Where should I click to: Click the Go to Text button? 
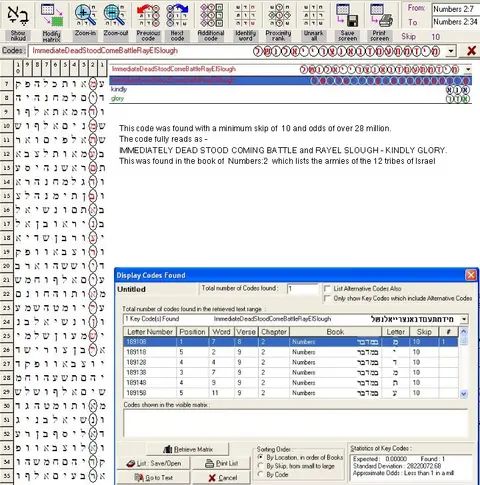tap(154, 478)
